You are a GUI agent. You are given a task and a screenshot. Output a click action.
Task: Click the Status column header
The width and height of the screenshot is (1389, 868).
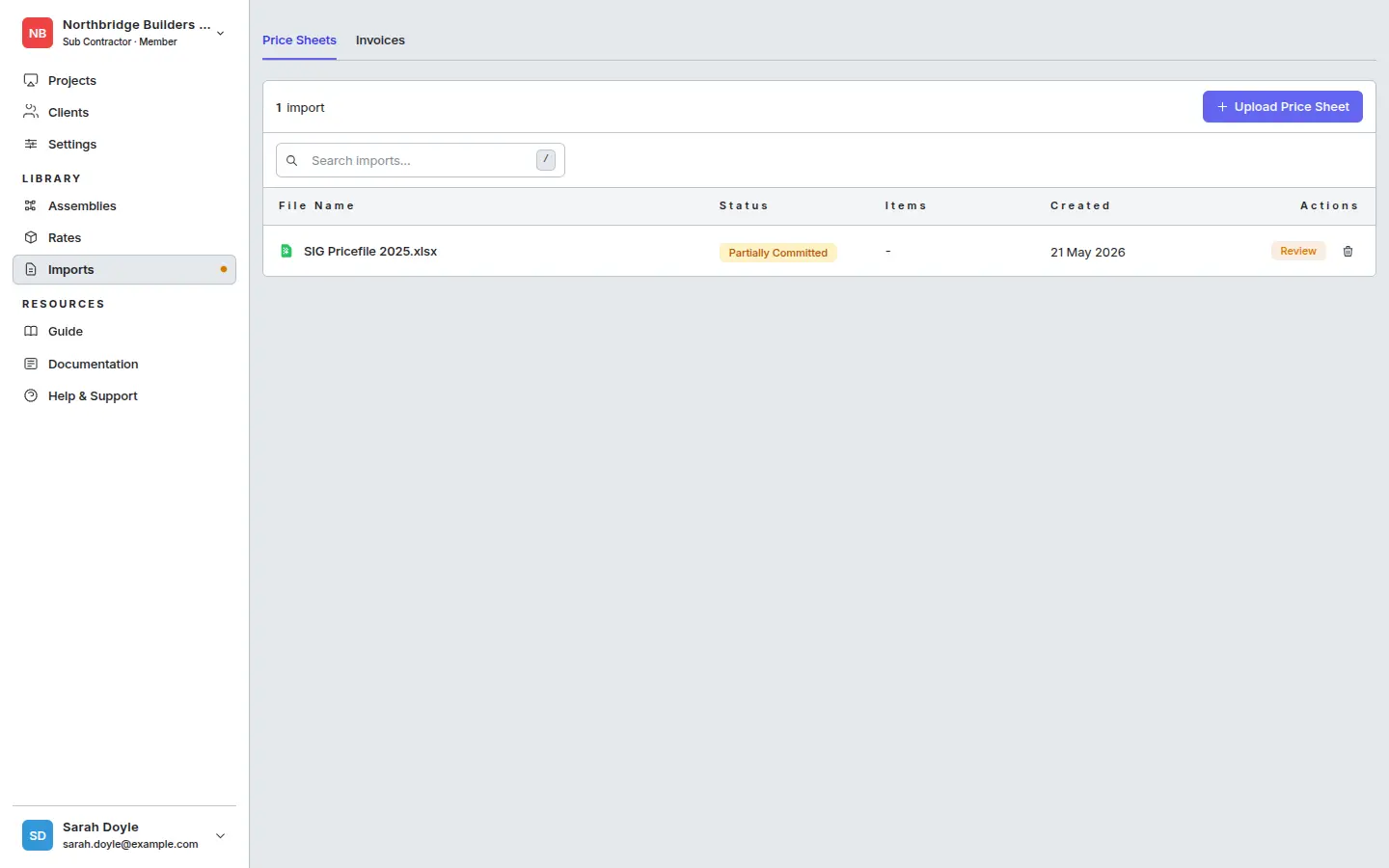pyautogui.click(x=744, y=205)
